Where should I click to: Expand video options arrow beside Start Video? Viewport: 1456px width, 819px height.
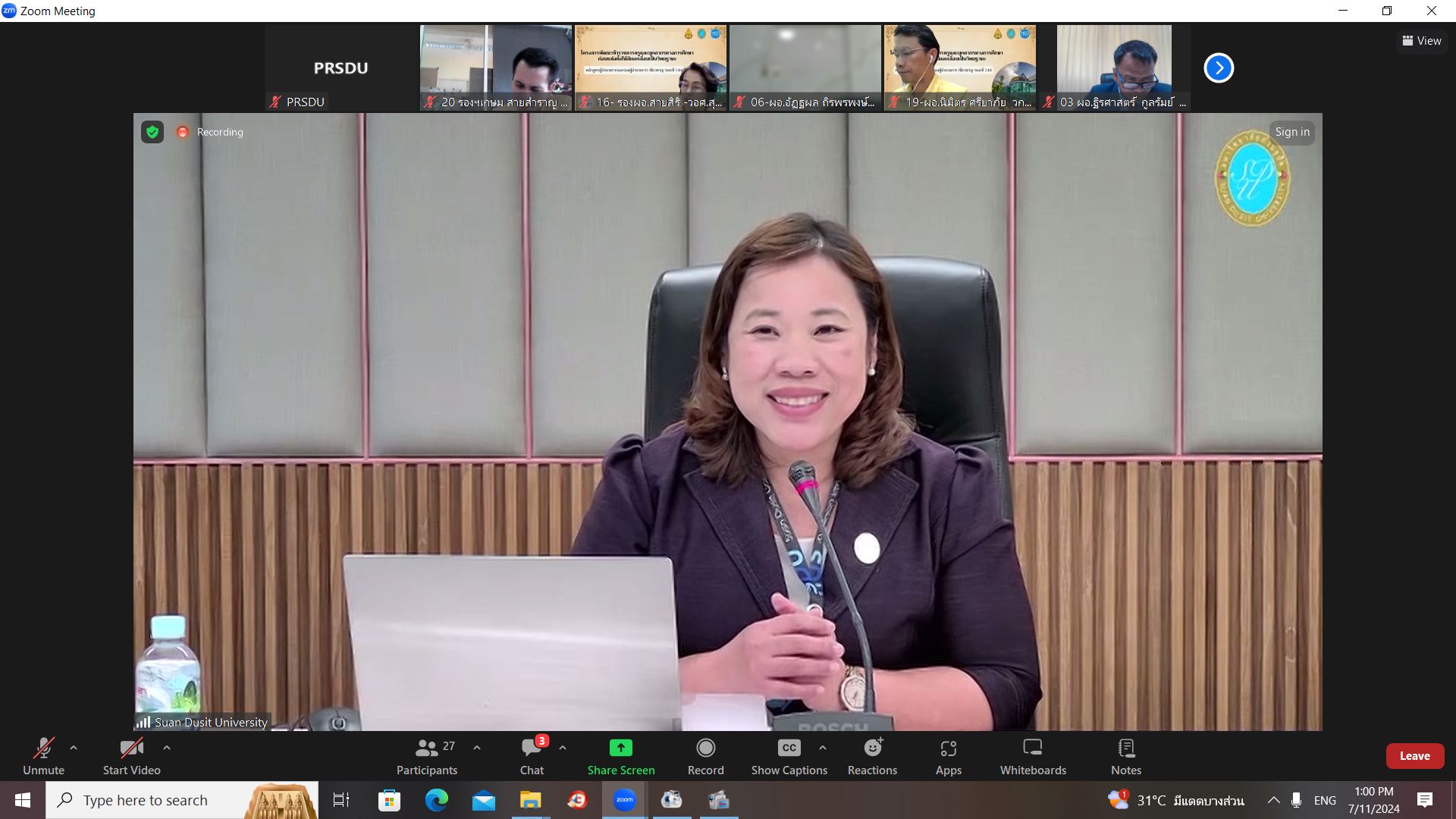point(167,748)
